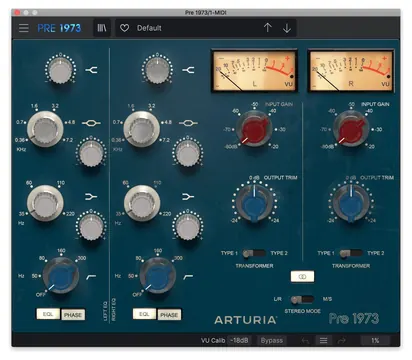The image size is (412, 360).
Task: Click the right EQ low frequency knob
Action: (x=142, y=203)
